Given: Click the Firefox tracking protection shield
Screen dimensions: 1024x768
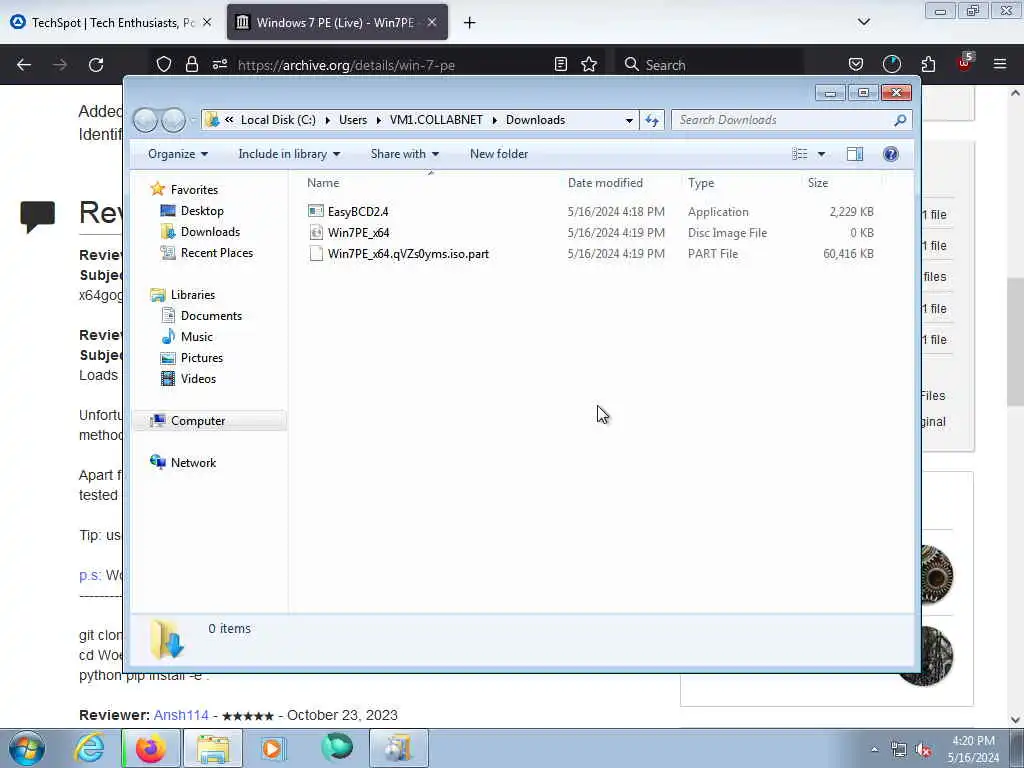Looking at the screenshot, I should point(164,65).
